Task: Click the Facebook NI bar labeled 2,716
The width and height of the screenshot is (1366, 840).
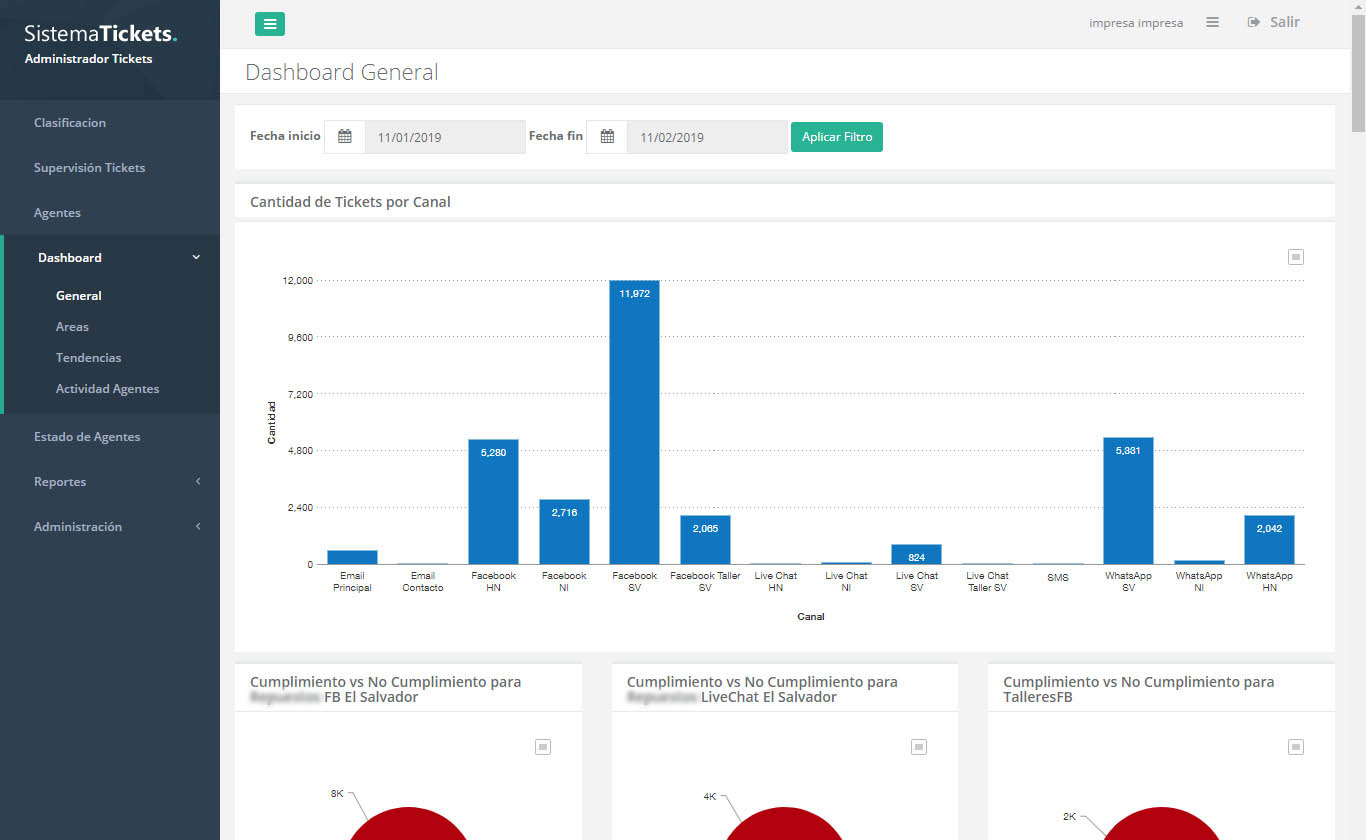Action: [x=564, y=532]
